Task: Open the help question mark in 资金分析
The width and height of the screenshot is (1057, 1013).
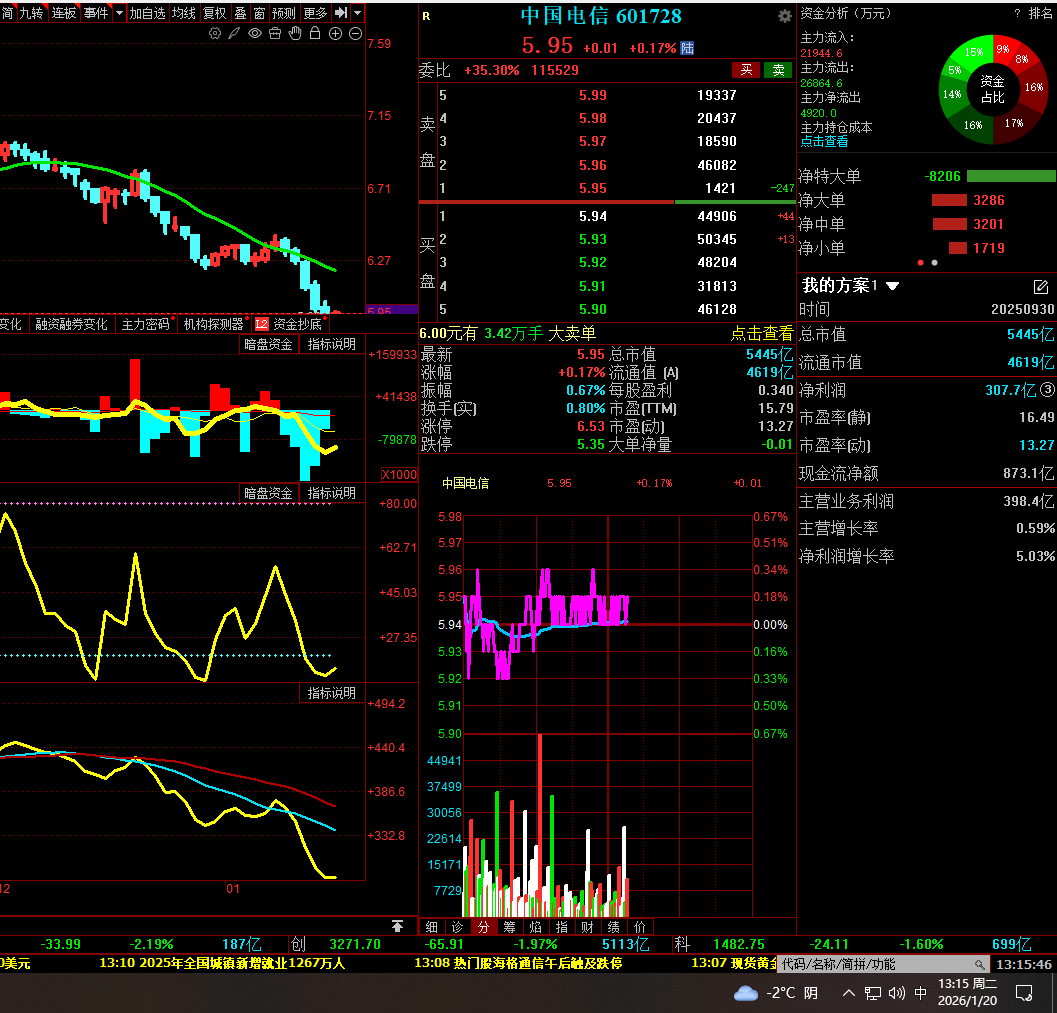Action: click(x=1017, y=13)
